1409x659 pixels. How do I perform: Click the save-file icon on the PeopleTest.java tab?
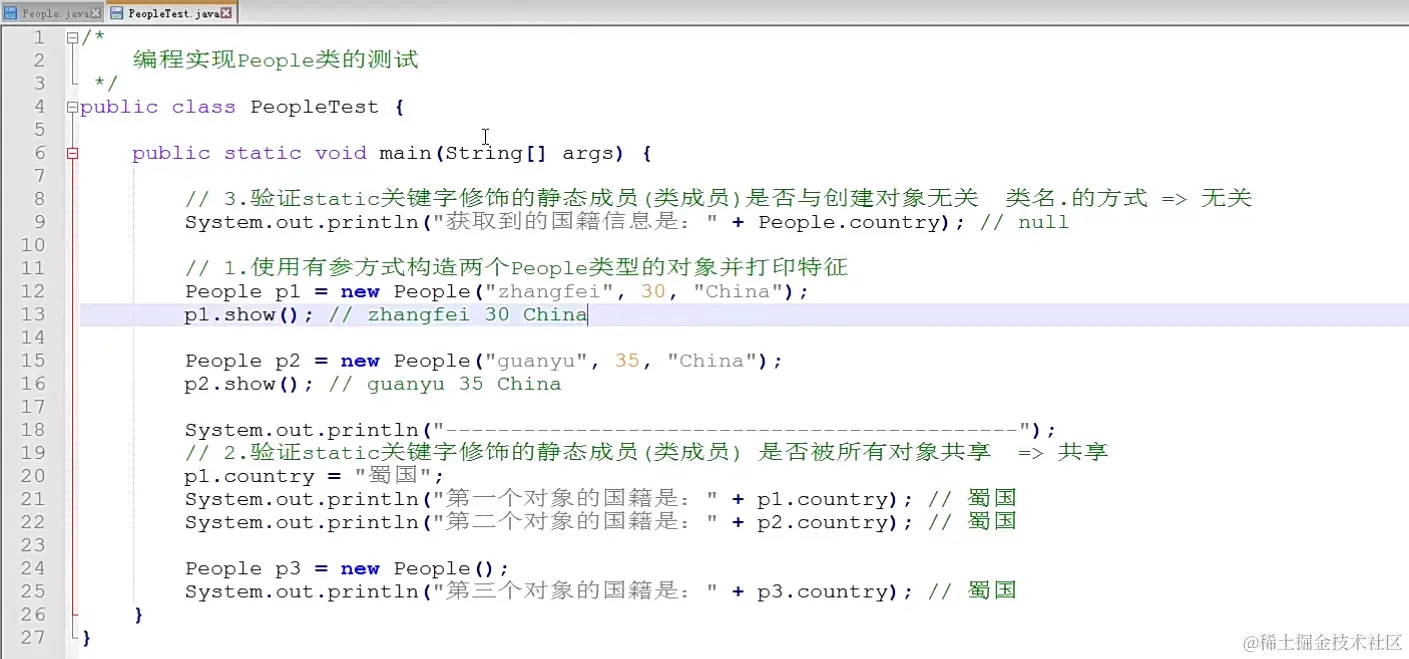[117, 12]
